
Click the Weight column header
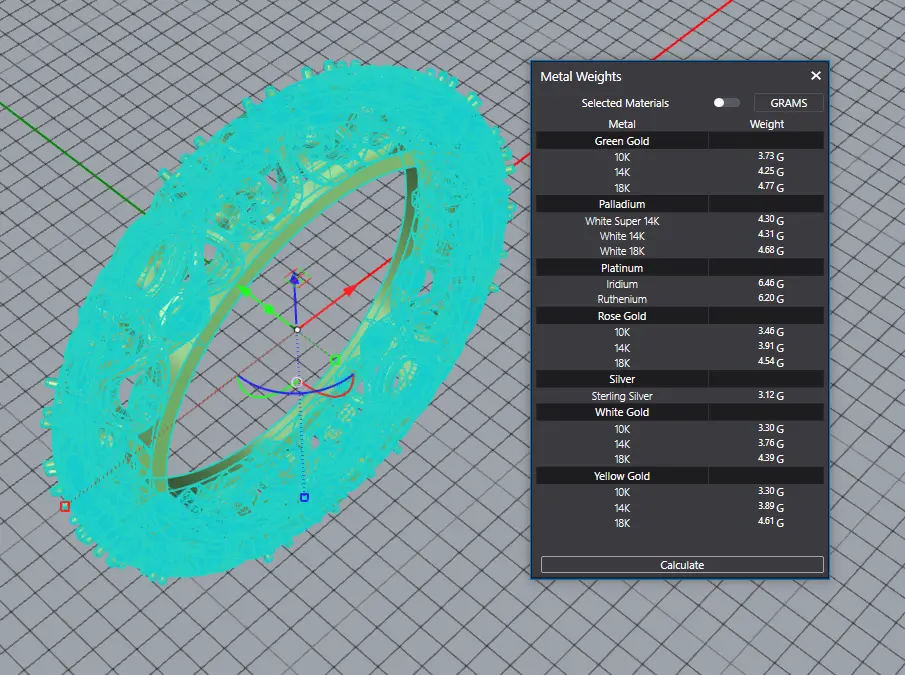(767, 124)
